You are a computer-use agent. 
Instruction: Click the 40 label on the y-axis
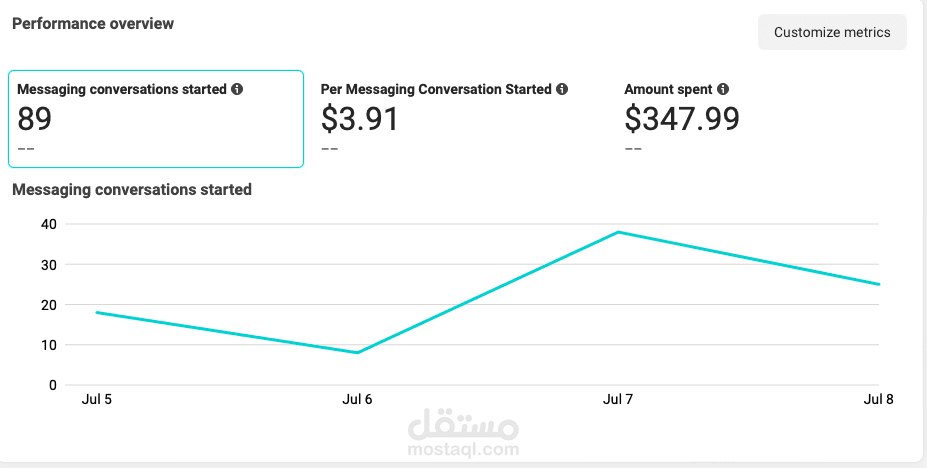coord(48,224)
